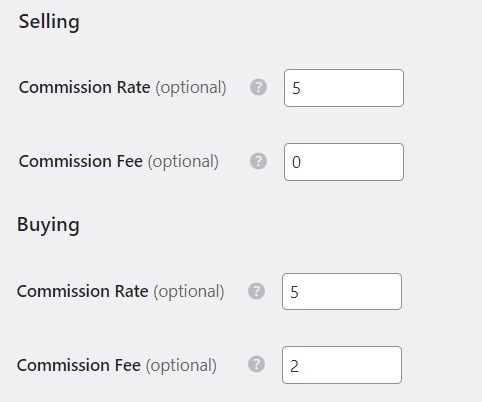Click into the Buying Commission Rate field

(x=342, y=291)
